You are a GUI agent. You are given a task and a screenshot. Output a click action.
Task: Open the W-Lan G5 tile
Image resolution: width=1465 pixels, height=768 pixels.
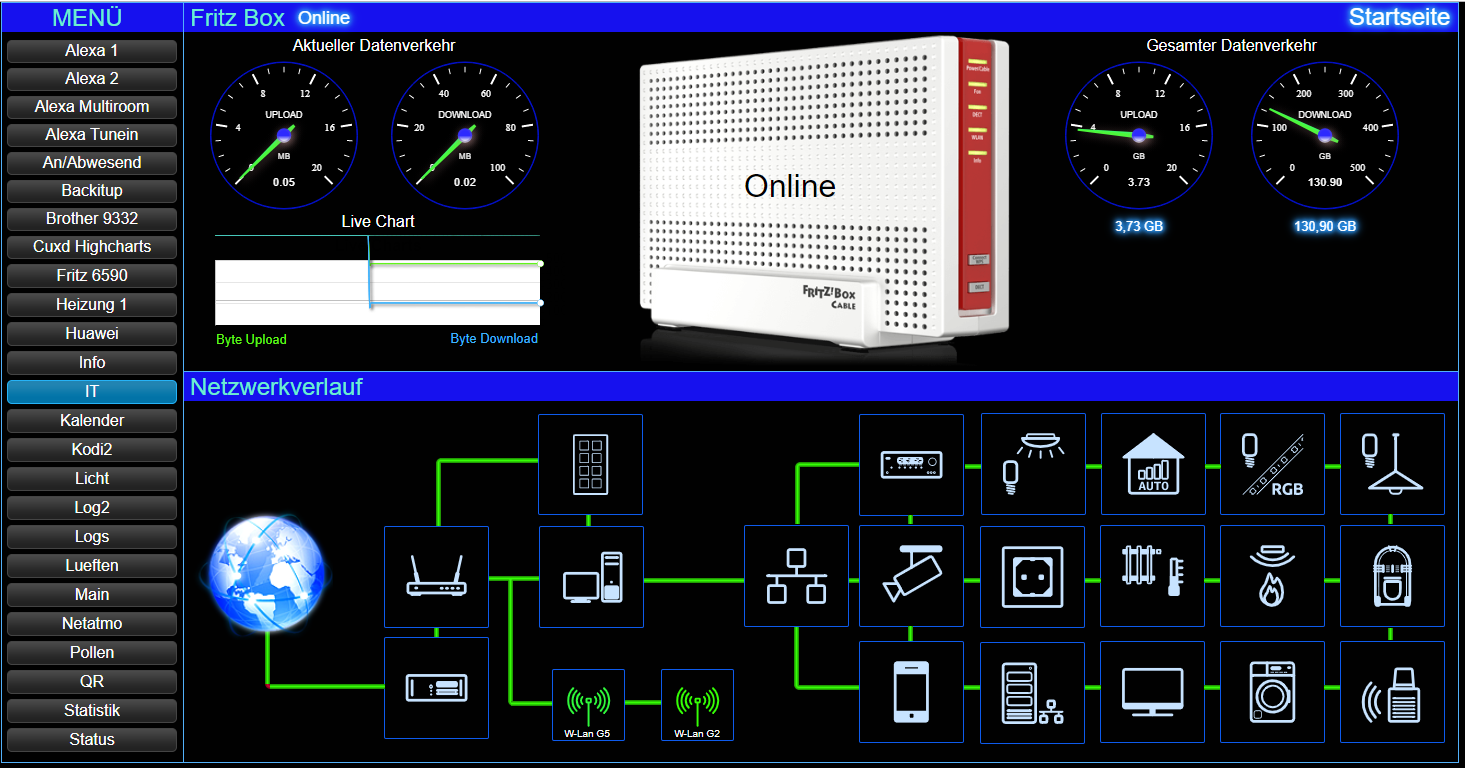click(588, 705)
